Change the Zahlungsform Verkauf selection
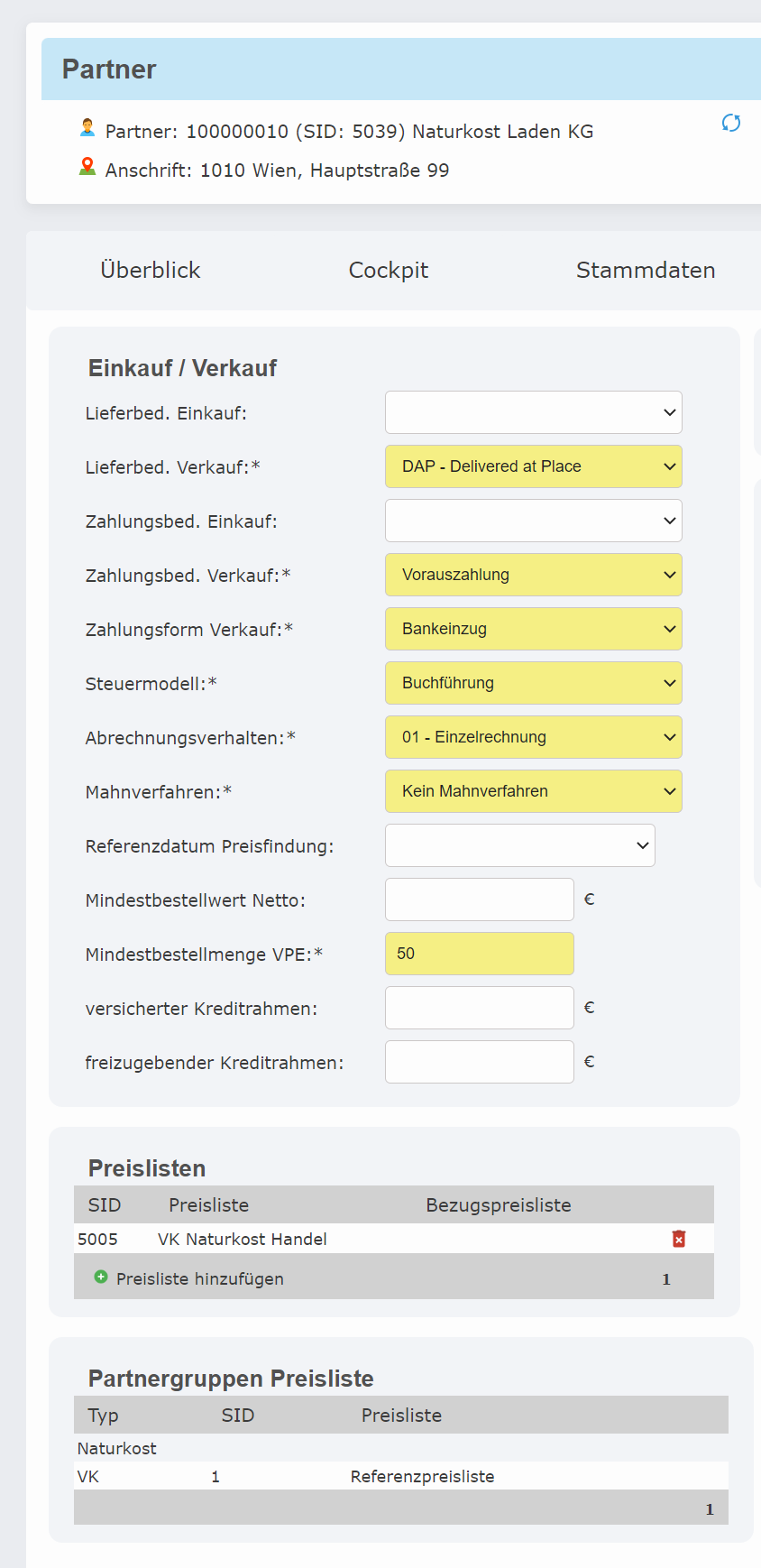This screenshot has width=761, height=1568. 533,629
